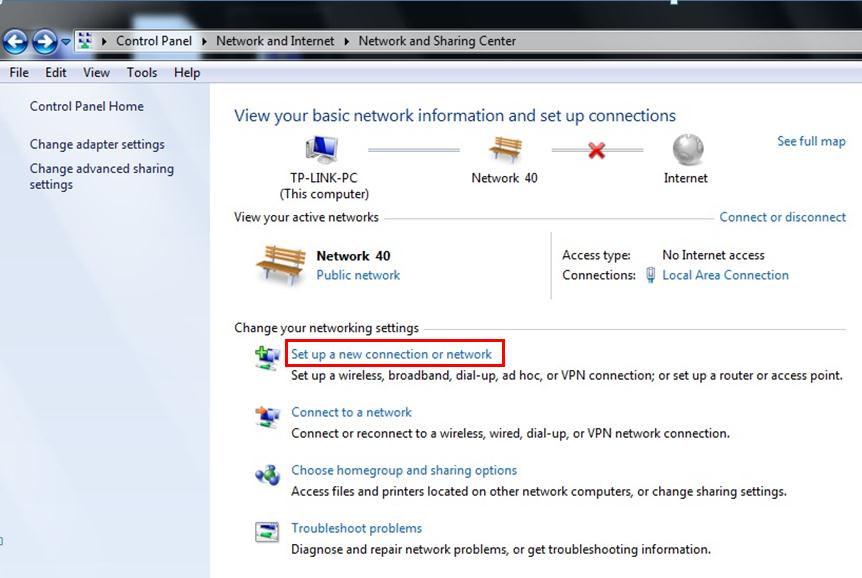This screenshot has height=578, width=862.
Task: Click Set up a new connection or network
Action: [x=392, y=354]
